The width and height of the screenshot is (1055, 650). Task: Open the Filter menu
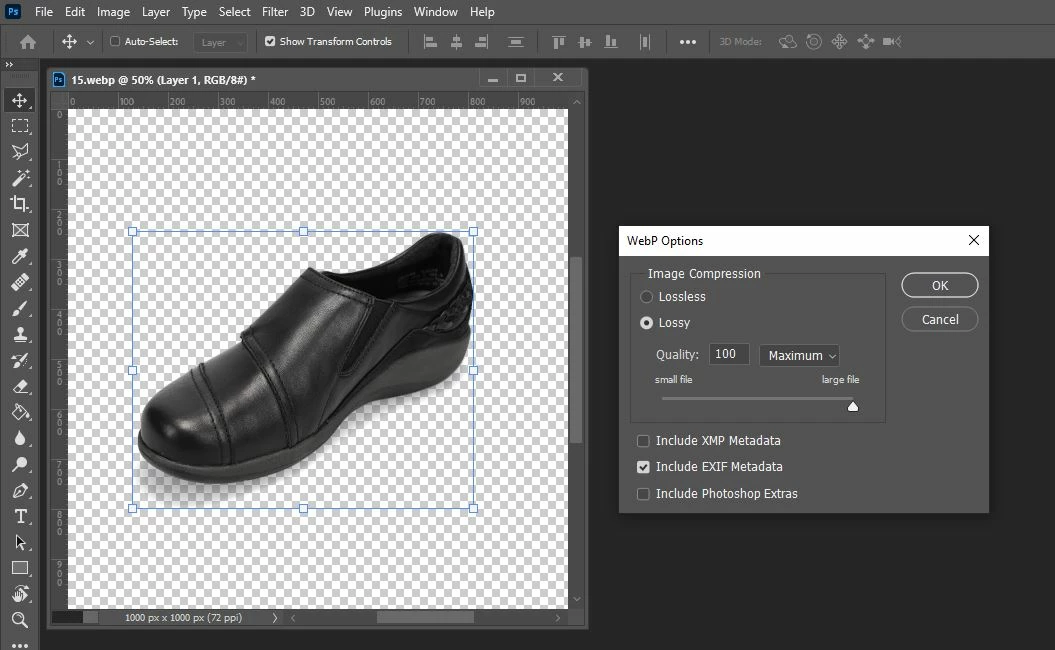click(x=275, y=12)
